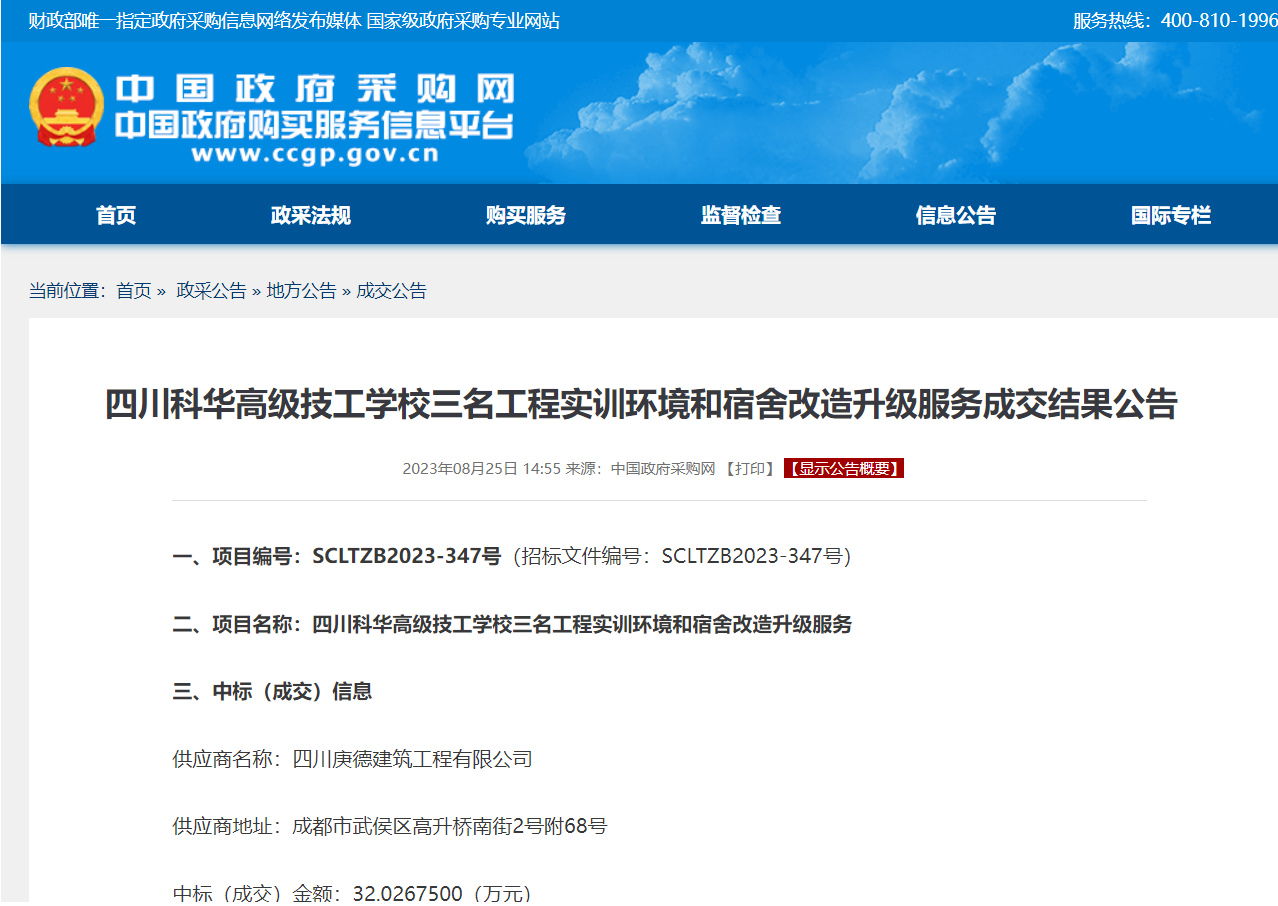Open the 信息公告 navigation menu item
This screenshot has height=906, width=1278.
[956, 215]
